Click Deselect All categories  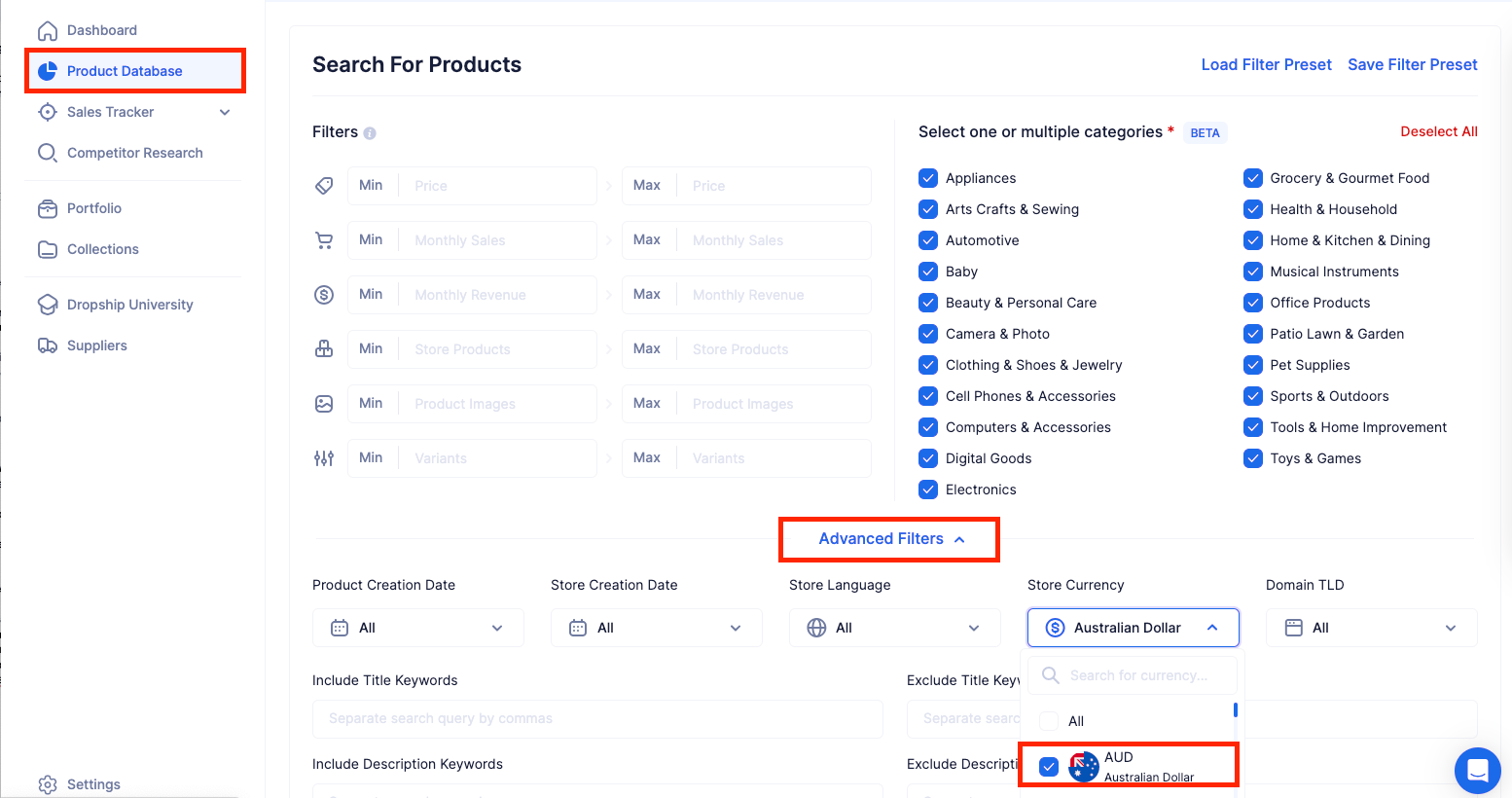pos(1438,131)
